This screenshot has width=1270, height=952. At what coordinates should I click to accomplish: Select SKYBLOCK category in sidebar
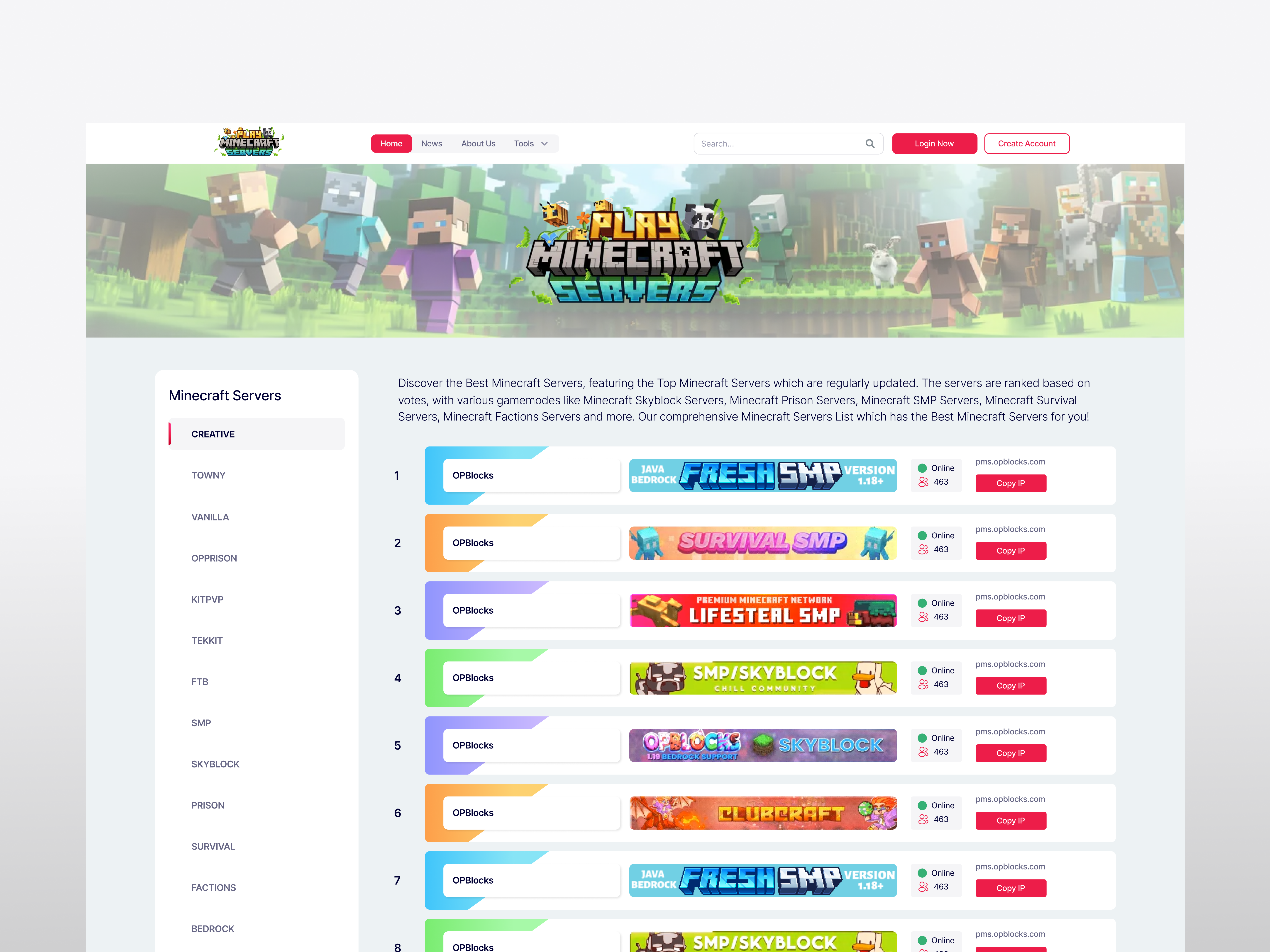(215, 764)
